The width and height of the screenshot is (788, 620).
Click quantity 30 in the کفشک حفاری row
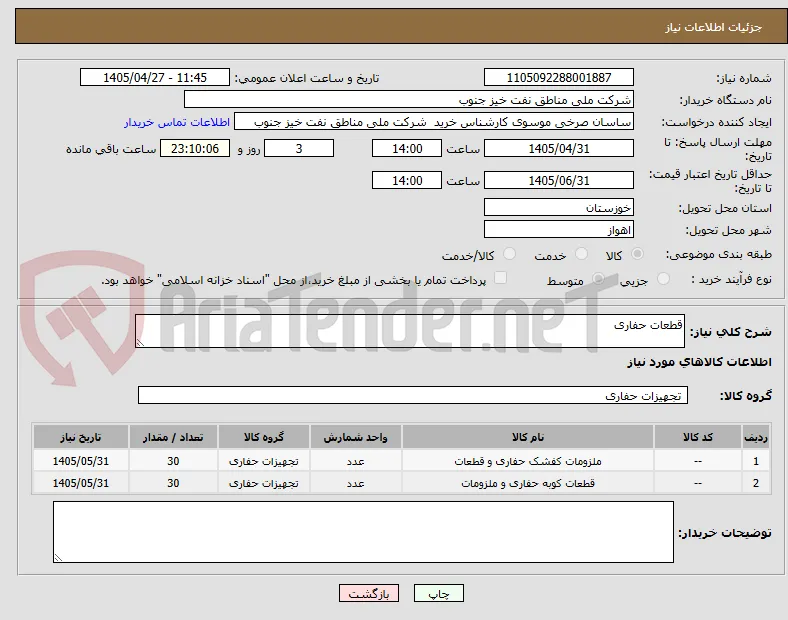173,461
